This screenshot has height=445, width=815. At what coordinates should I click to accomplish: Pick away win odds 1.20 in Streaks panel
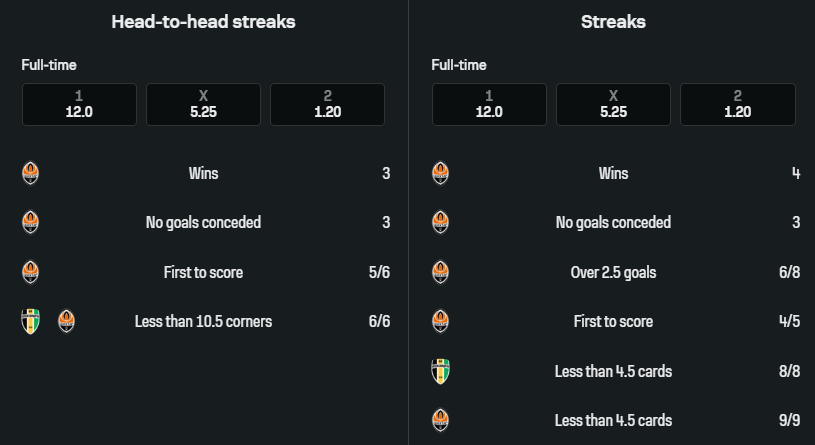click(x=737, y=104)
